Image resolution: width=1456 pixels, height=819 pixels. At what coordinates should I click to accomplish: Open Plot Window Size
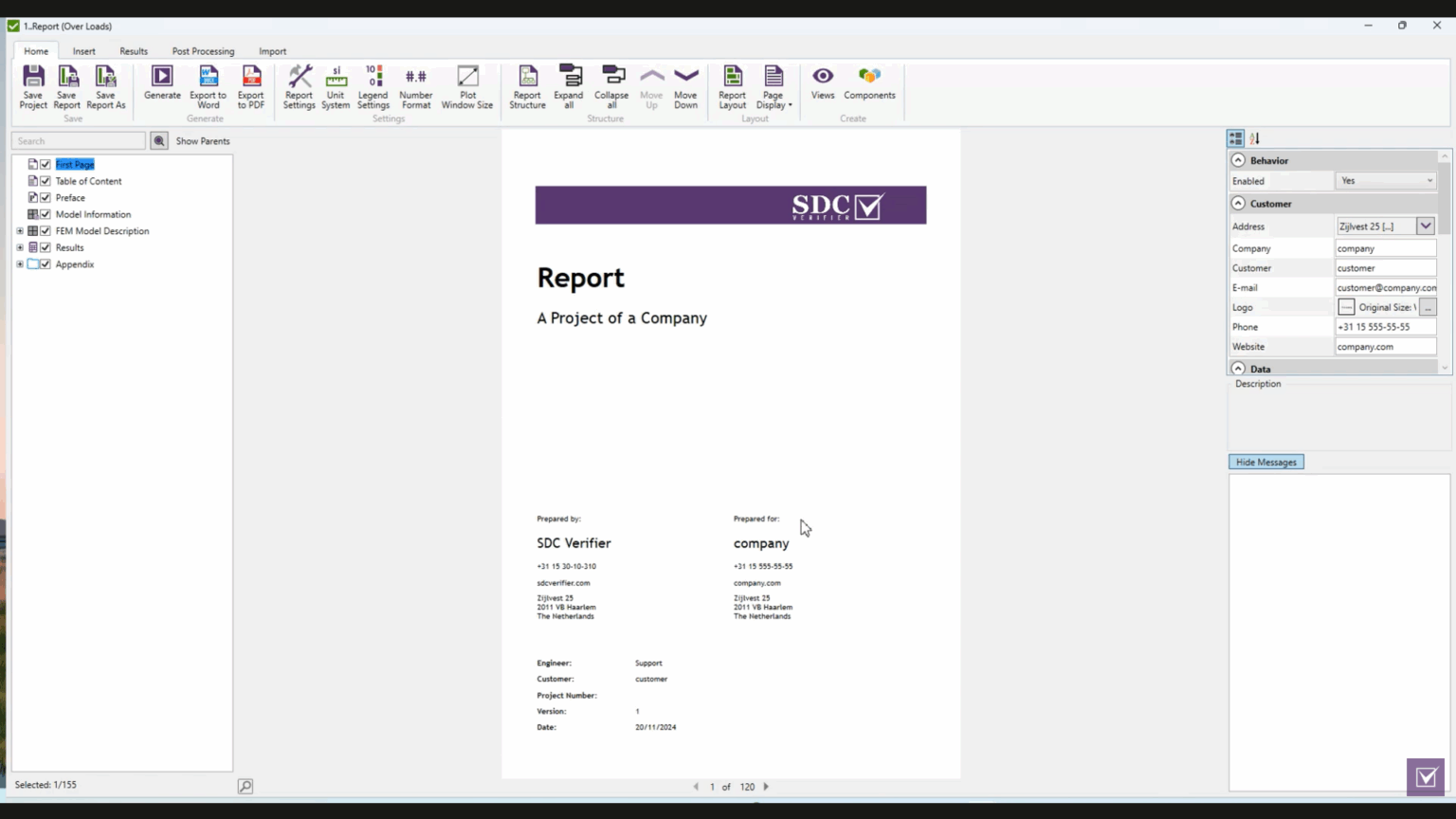click(x=467, y=87)
